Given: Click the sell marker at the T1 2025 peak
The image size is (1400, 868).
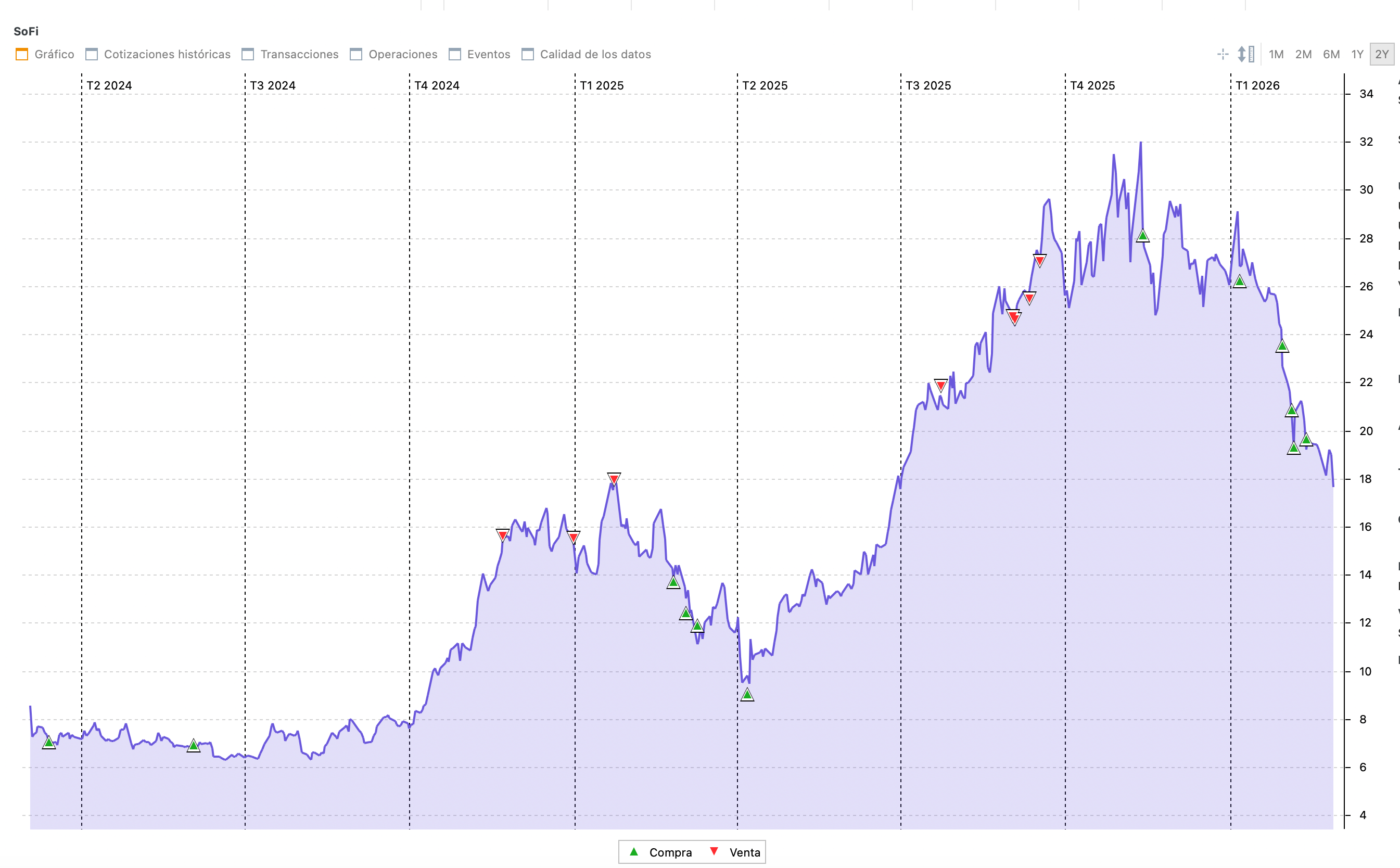Looking at the screenshot, I should (x=614, y=478).
